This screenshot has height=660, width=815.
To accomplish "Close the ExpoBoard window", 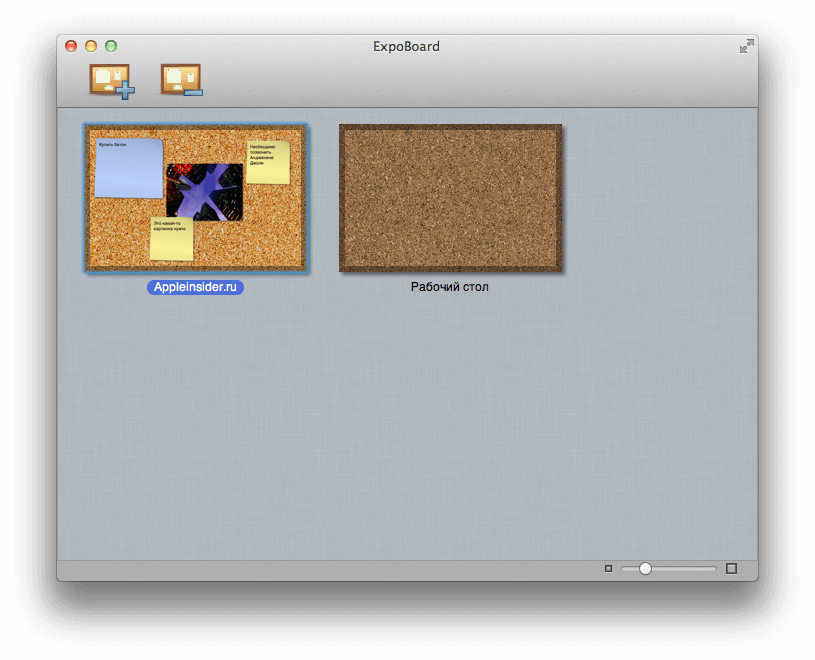I will [x=71, y=46].
